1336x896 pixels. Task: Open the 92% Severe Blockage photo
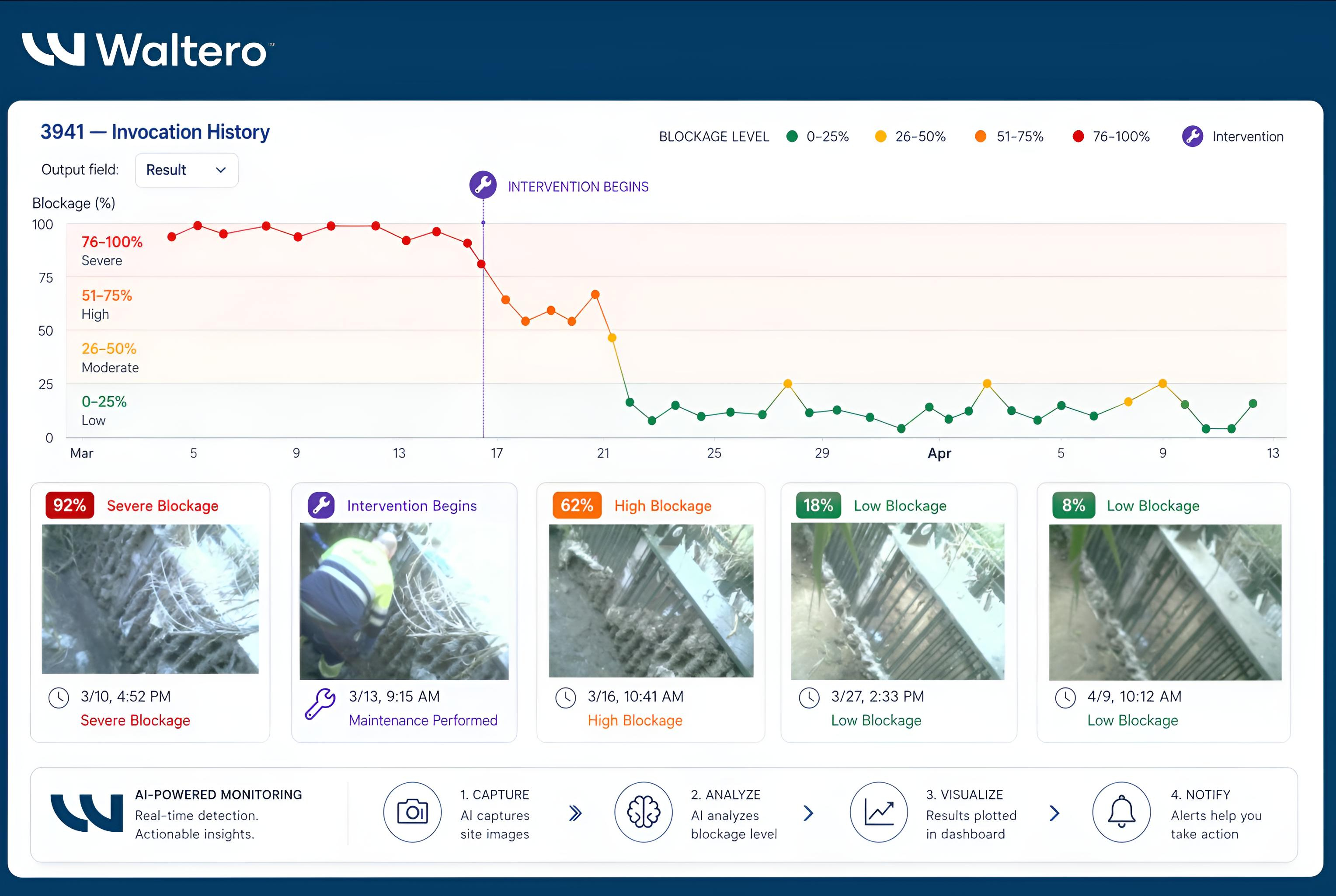point(150,599)
